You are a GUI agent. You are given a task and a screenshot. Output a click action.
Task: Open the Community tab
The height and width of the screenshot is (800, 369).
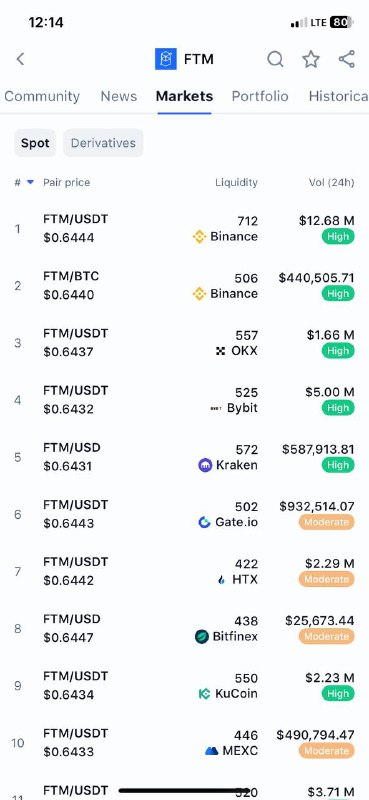pyautogui.click(x=42, y=96)
